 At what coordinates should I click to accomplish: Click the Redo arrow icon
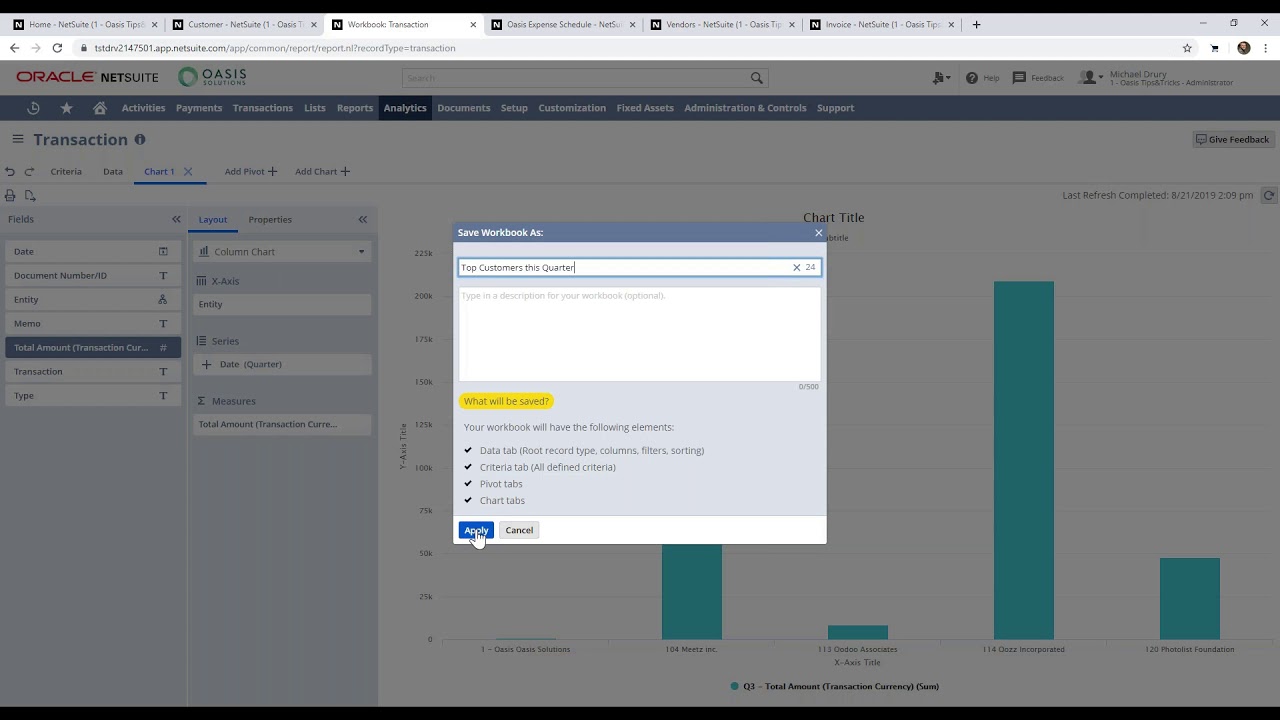pos(29,172)
